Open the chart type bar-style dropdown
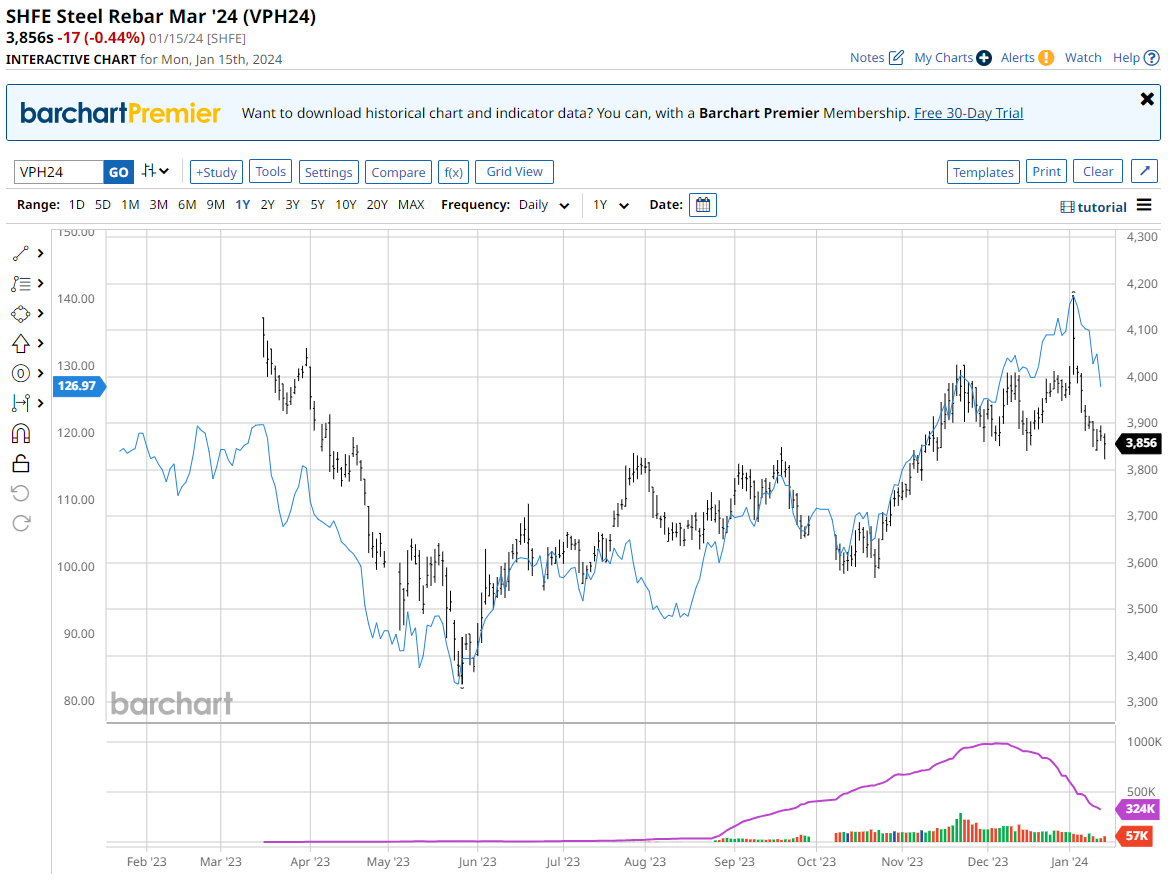The image size is (1174, 891). coord(155,171)
